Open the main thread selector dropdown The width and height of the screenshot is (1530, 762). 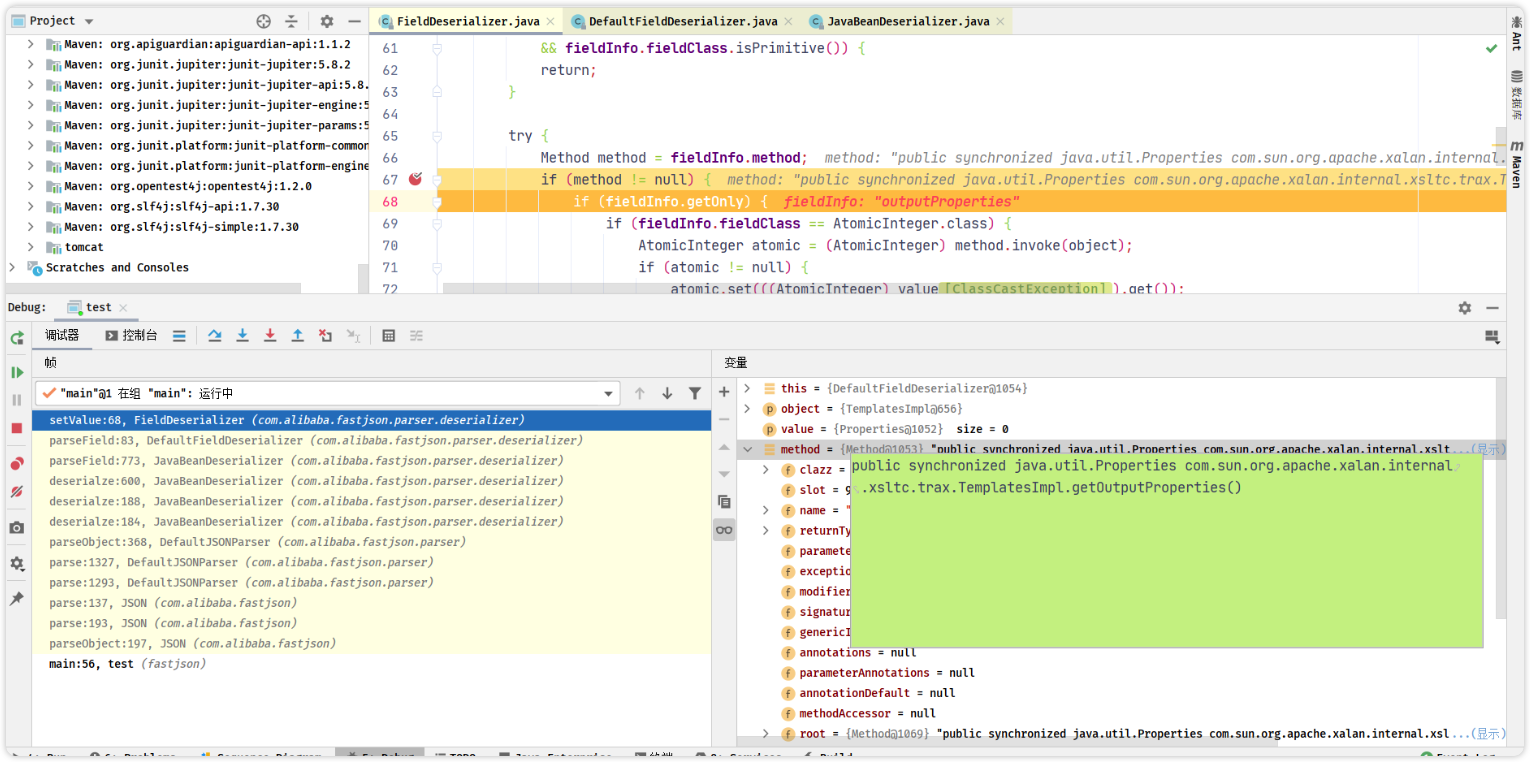pyautogui.click(x=608, y=394)
